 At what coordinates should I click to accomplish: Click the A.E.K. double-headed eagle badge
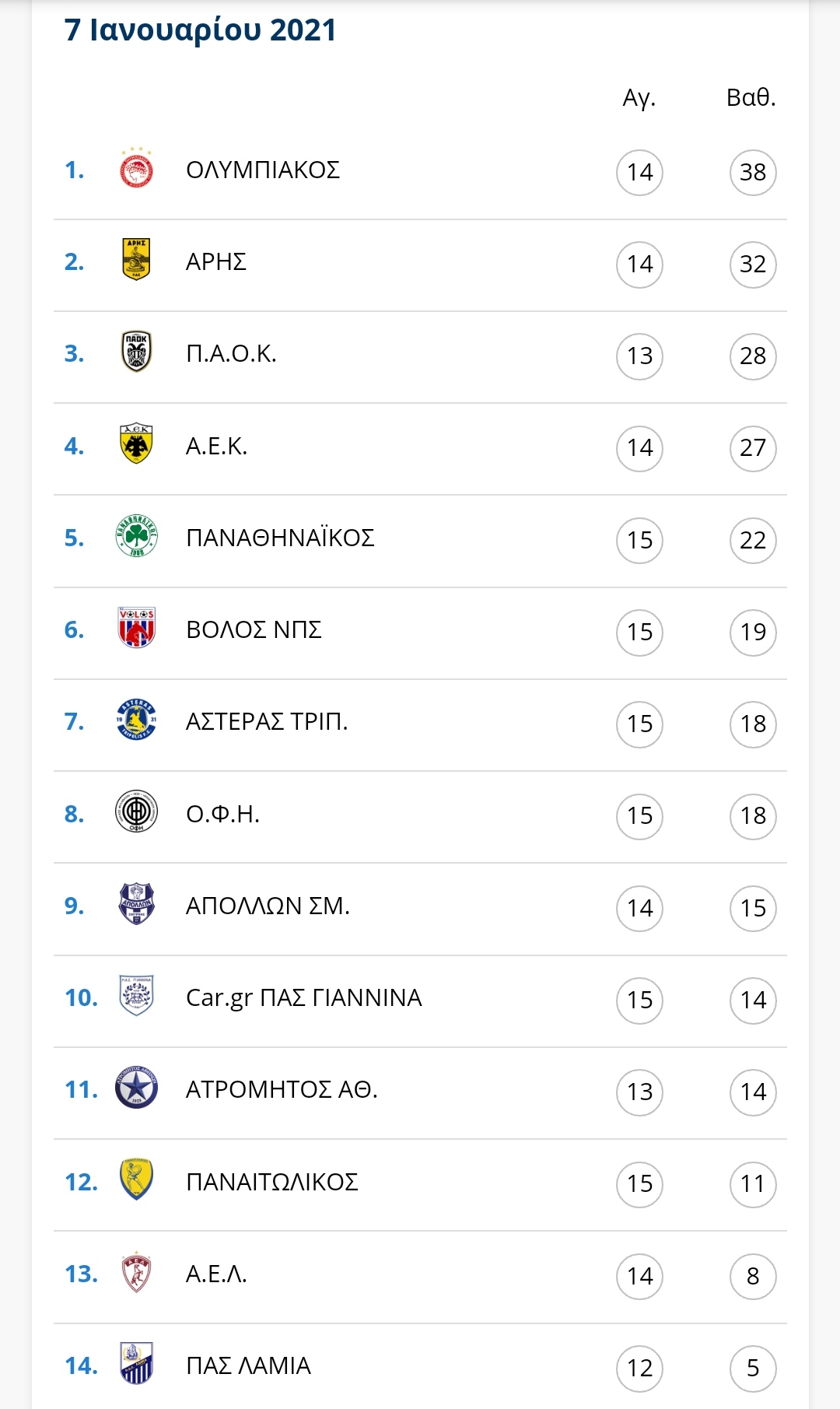(x=136, y=444)
